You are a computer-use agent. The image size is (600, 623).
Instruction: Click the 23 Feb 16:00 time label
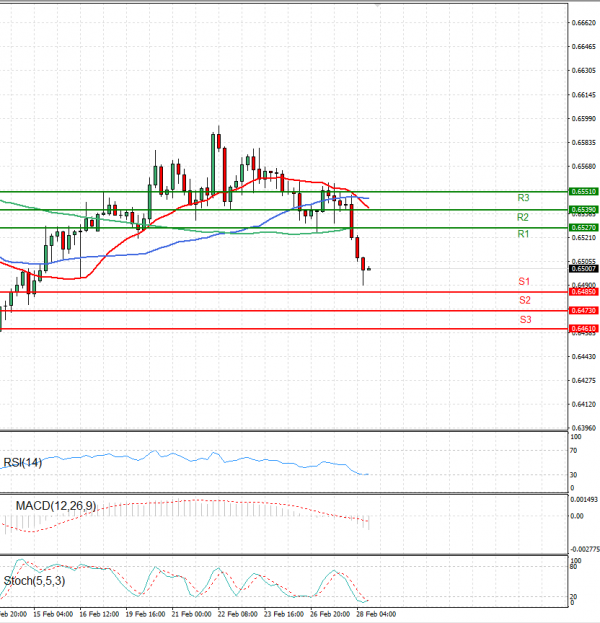click(x=284, y=614)
